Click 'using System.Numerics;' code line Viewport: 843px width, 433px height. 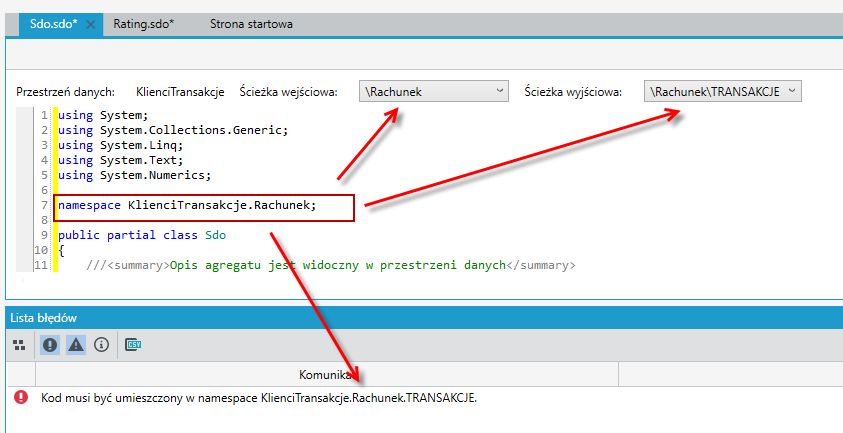(134, 175)
